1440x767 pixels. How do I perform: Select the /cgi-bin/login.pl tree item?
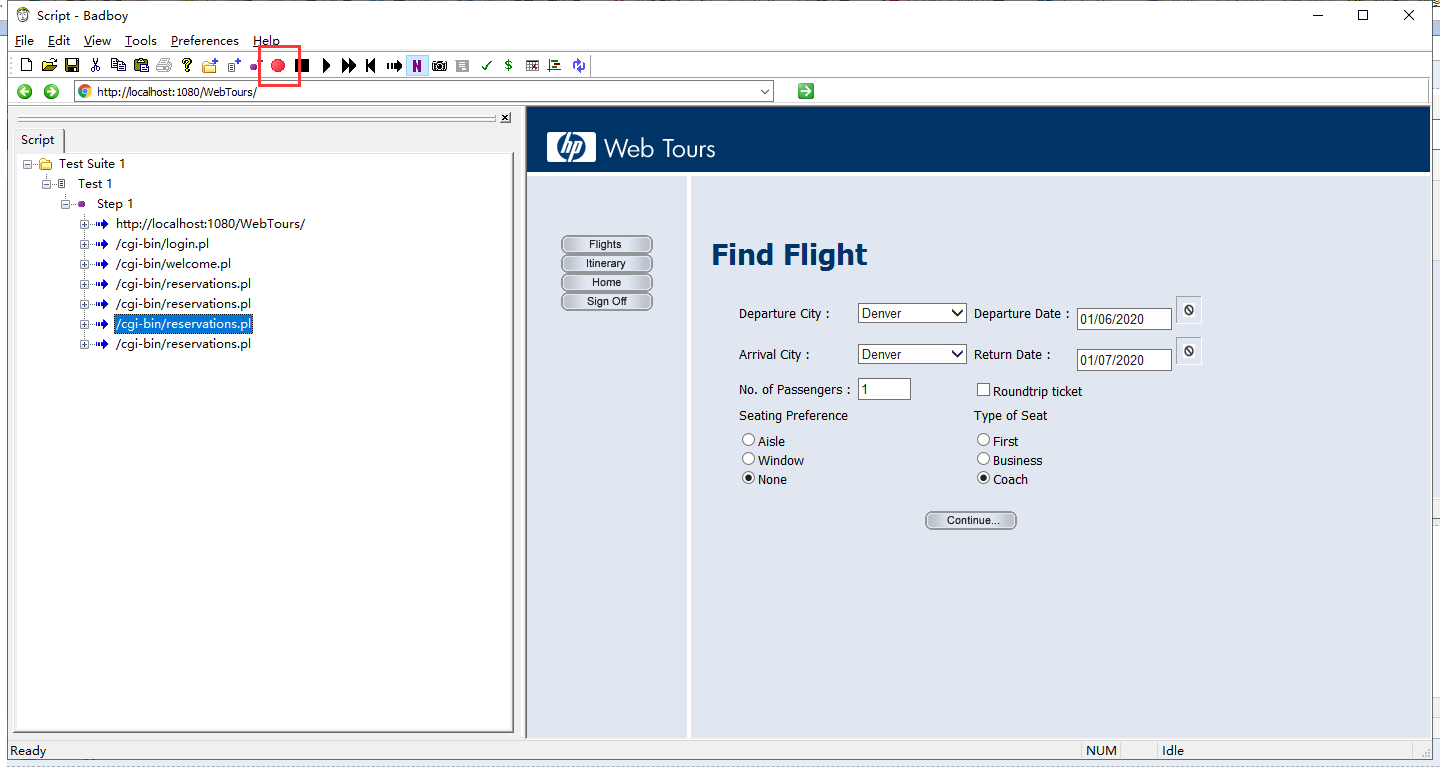[162, 244]
